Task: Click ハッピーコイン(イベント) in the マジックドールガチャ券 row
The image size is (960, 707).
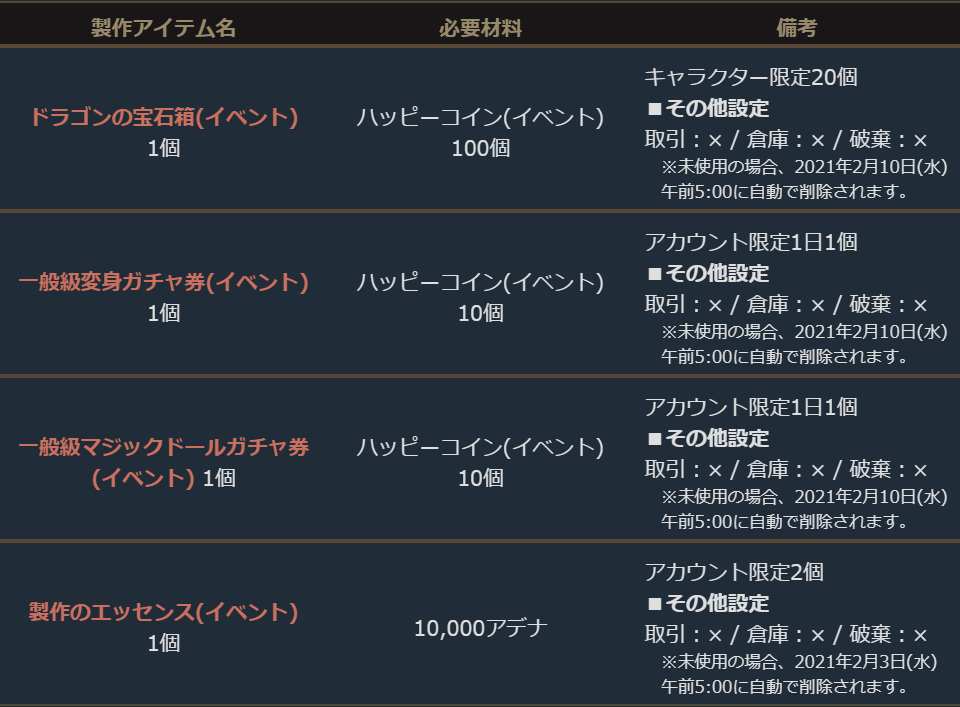Action: [x=480, y=447]
